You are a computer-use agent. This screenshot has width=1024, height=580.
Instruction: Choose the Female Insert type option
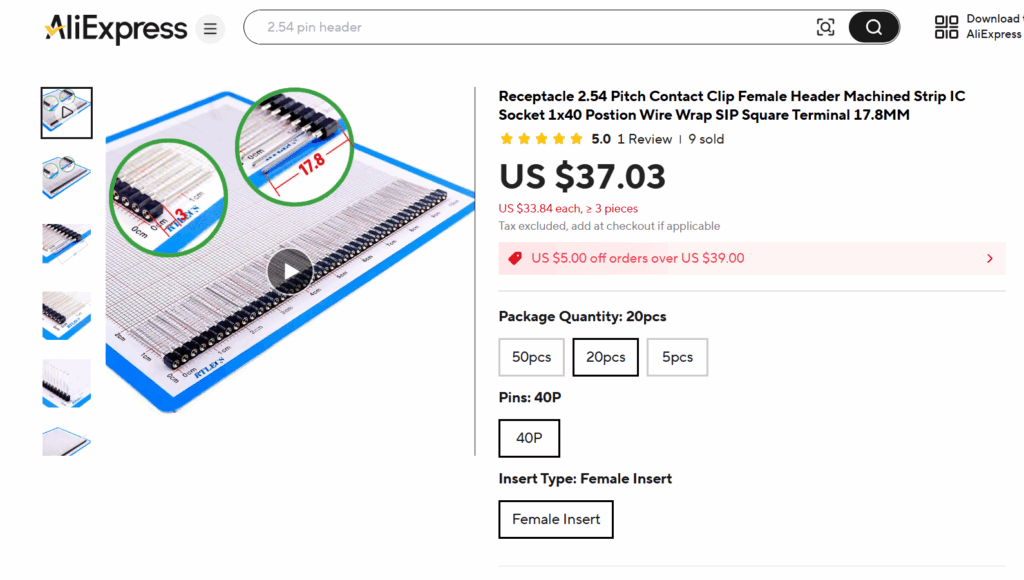coord(556,519)
